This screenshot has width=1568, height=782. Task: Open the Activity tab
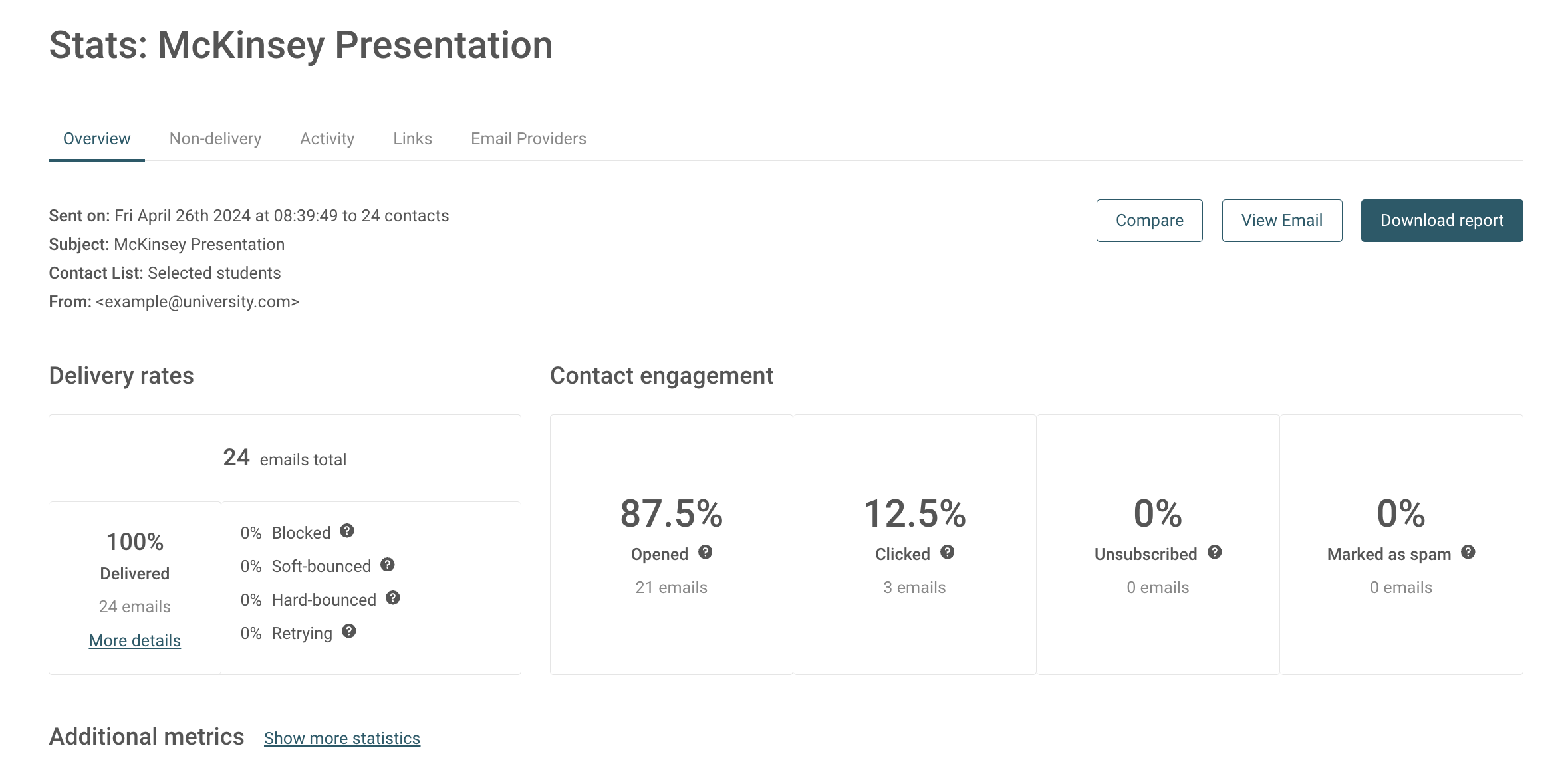(x=327, y=138)
